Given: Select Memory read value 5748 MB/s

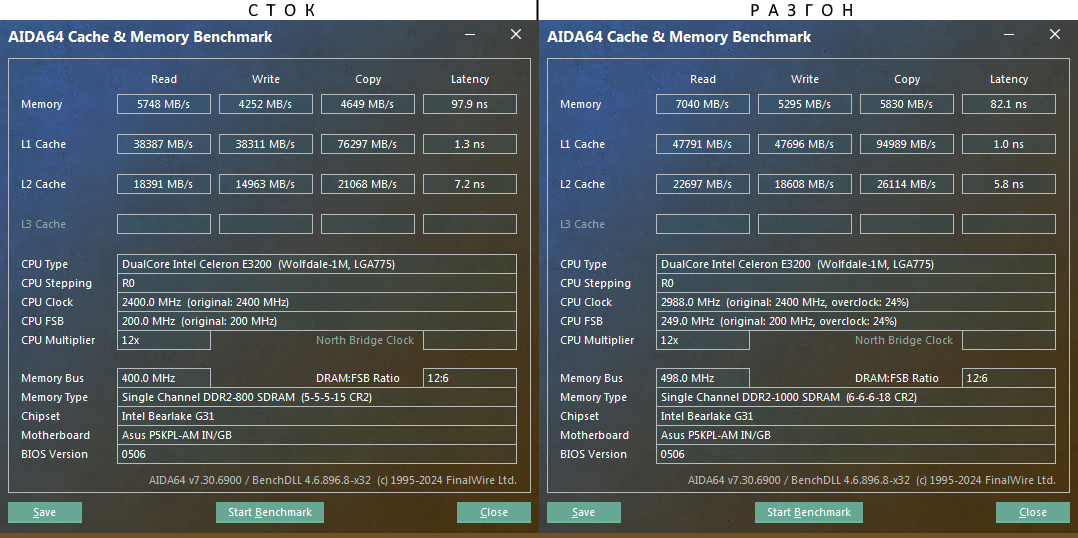Looking at the screenshot, I should click(164, 104).
